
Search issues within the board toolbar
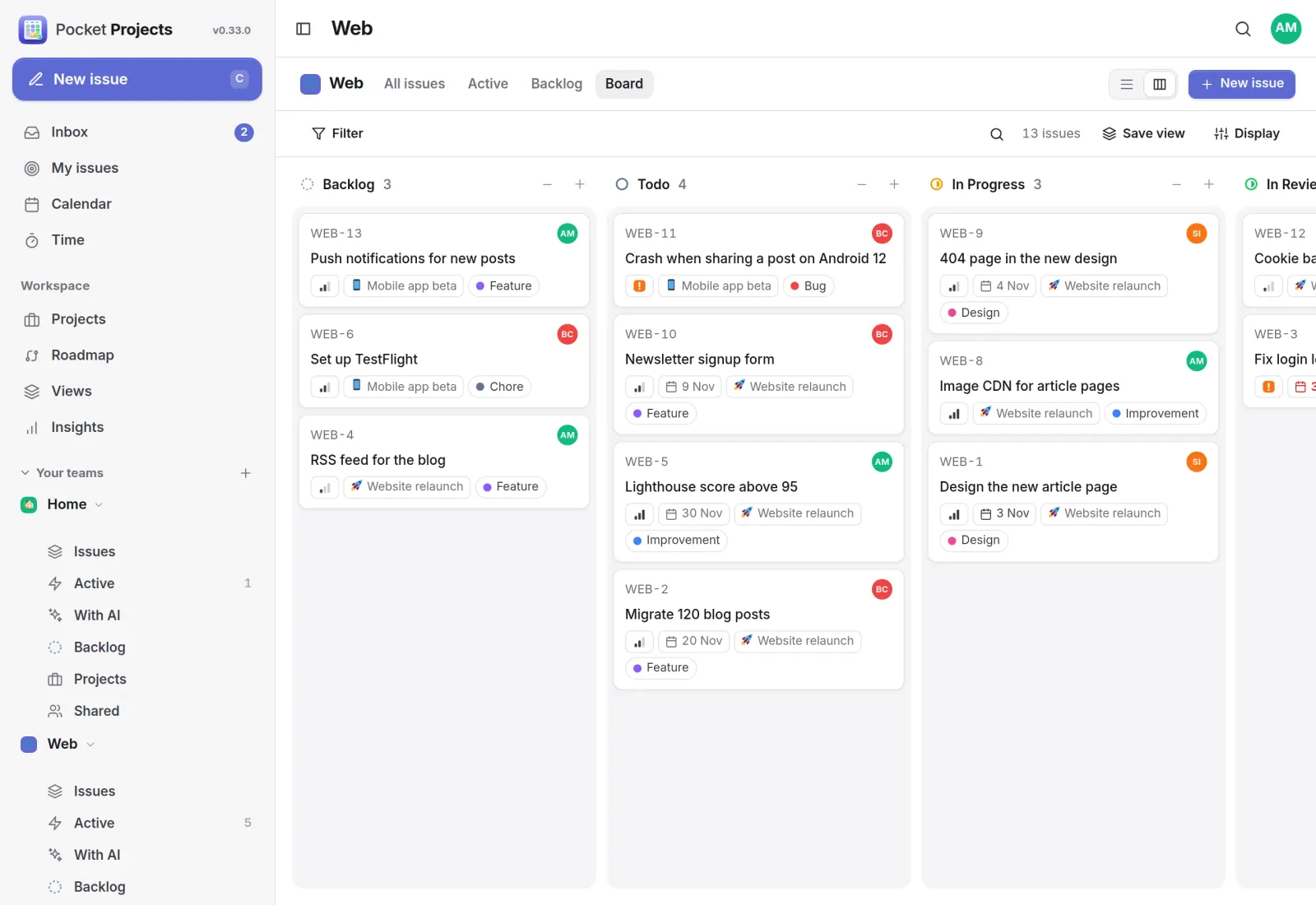pos(996,134)
